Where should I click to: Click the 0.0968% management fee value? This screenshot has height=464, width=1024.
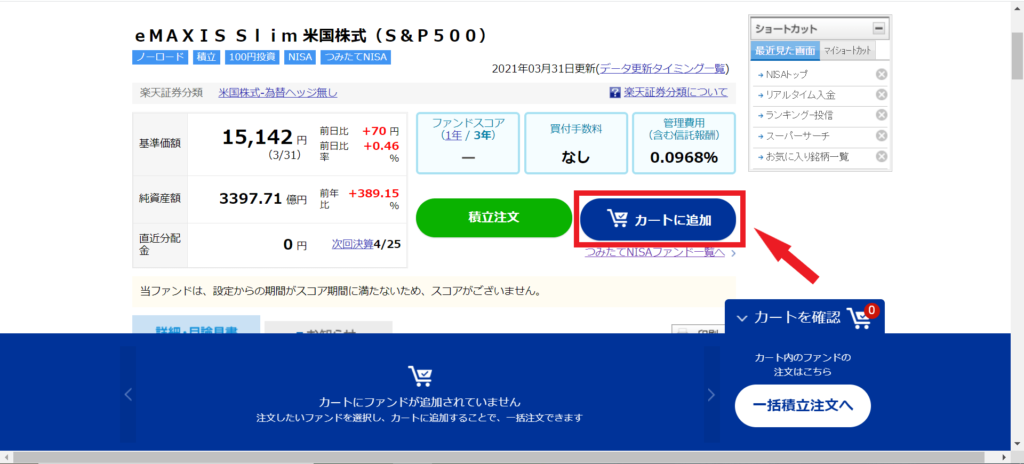pos(684,157)
